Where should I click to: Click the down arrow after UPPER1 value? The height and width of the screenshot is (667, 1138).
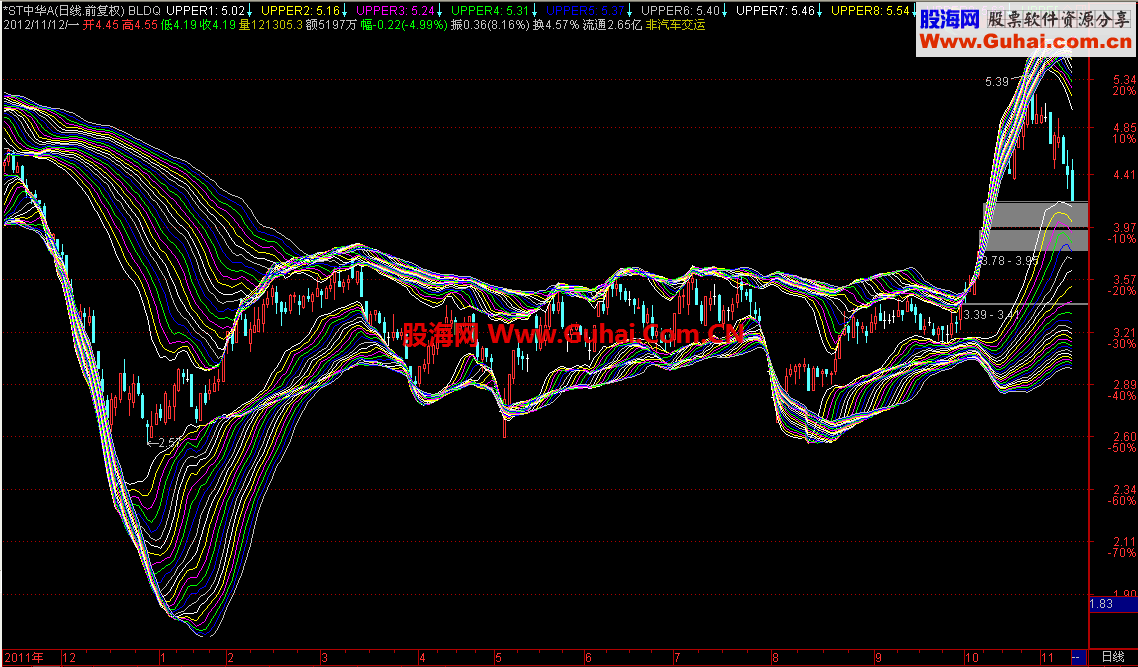[250, 11]
